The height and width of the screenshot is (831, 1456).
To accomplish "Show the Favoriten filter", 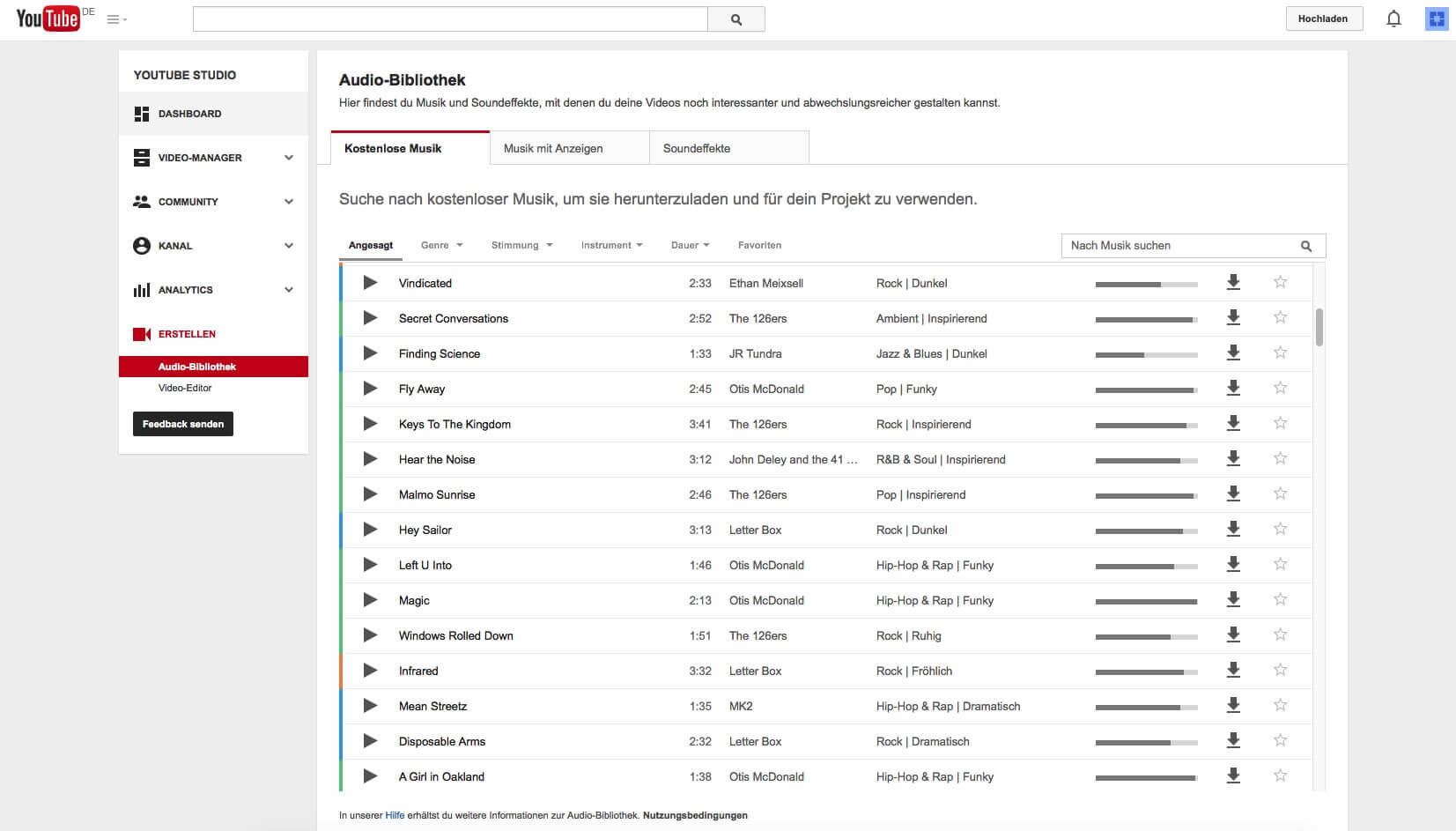I will 759,245.
